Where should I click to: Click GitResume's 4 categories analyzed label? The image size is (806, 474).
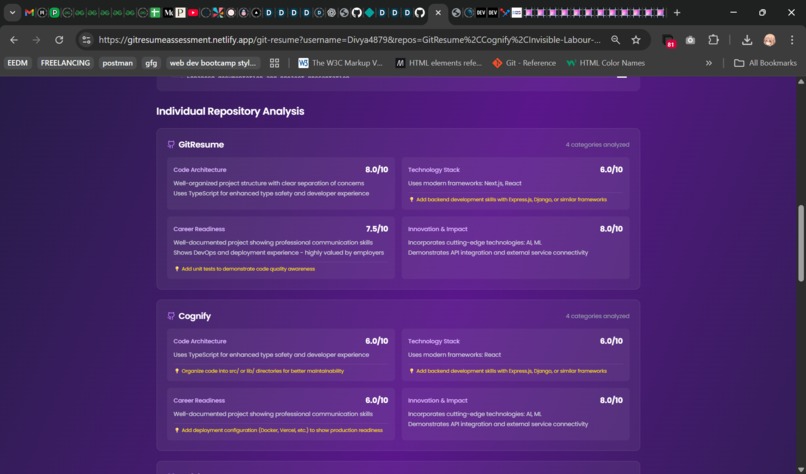pyautogui.click(x=597, y=144)
